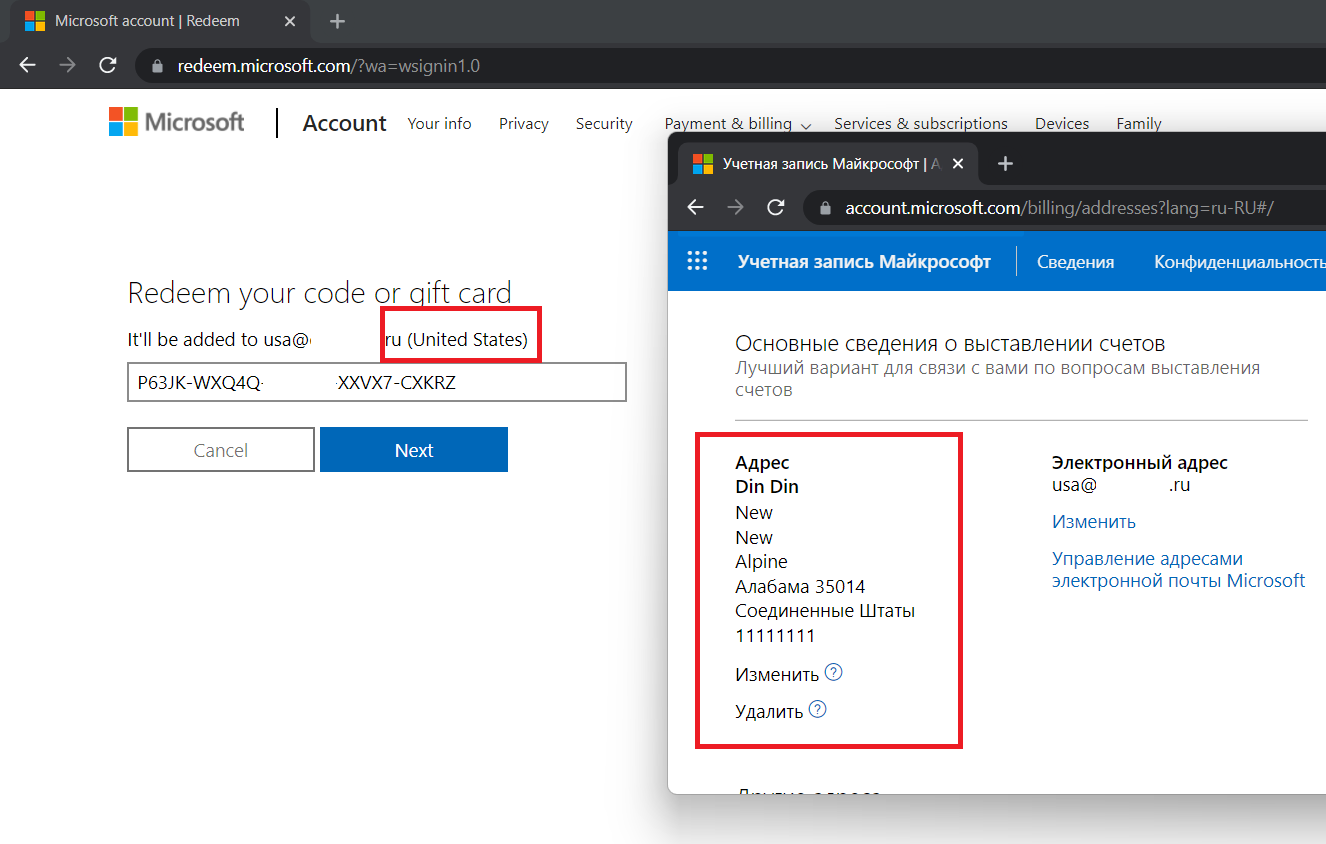Click Изменить link under Электронный адрес
The width and height of the screenshot is (1326, 844).
1094,522
